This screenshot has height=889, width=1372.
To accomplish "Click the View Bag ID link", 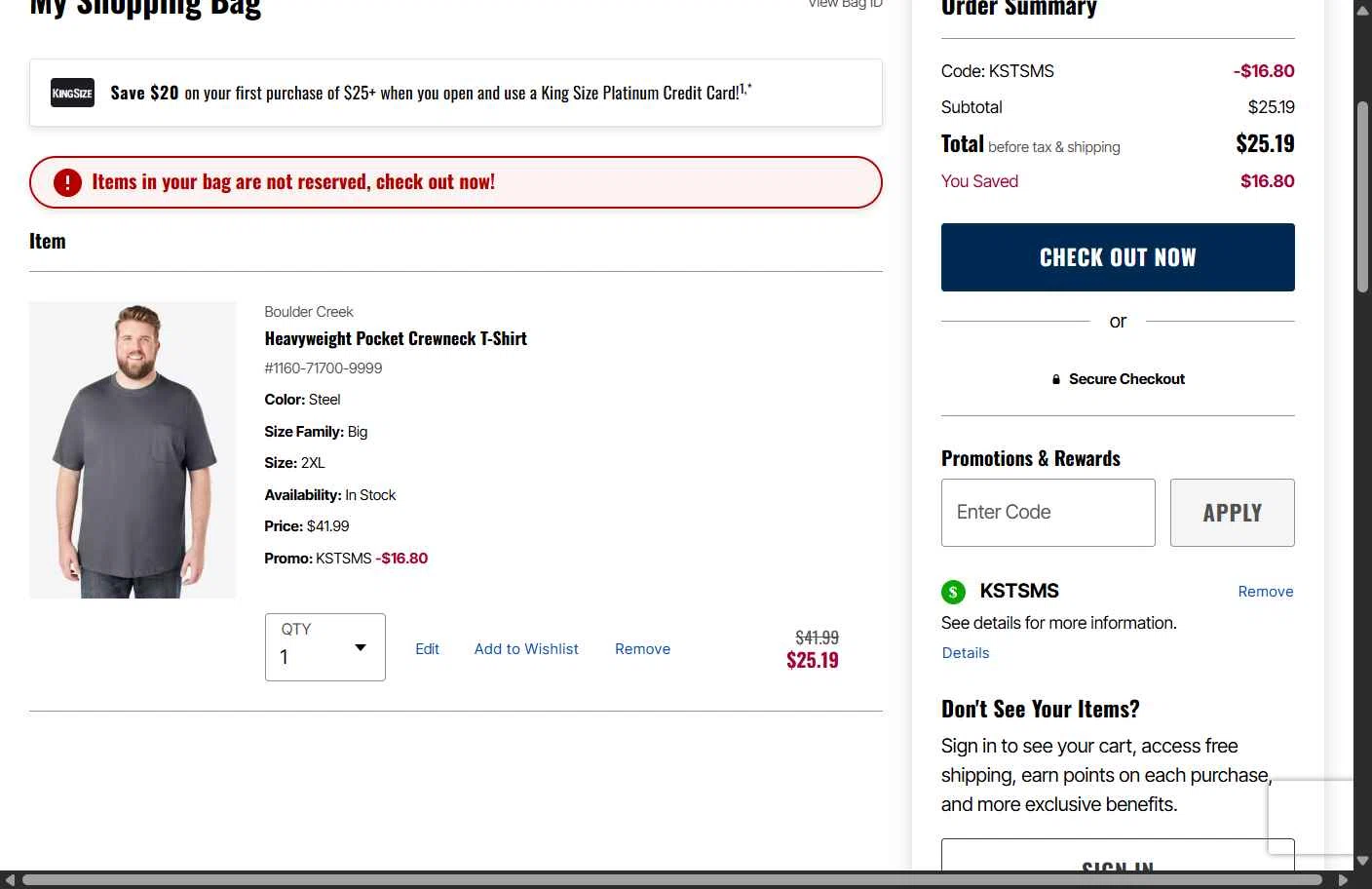I will 845,5.
